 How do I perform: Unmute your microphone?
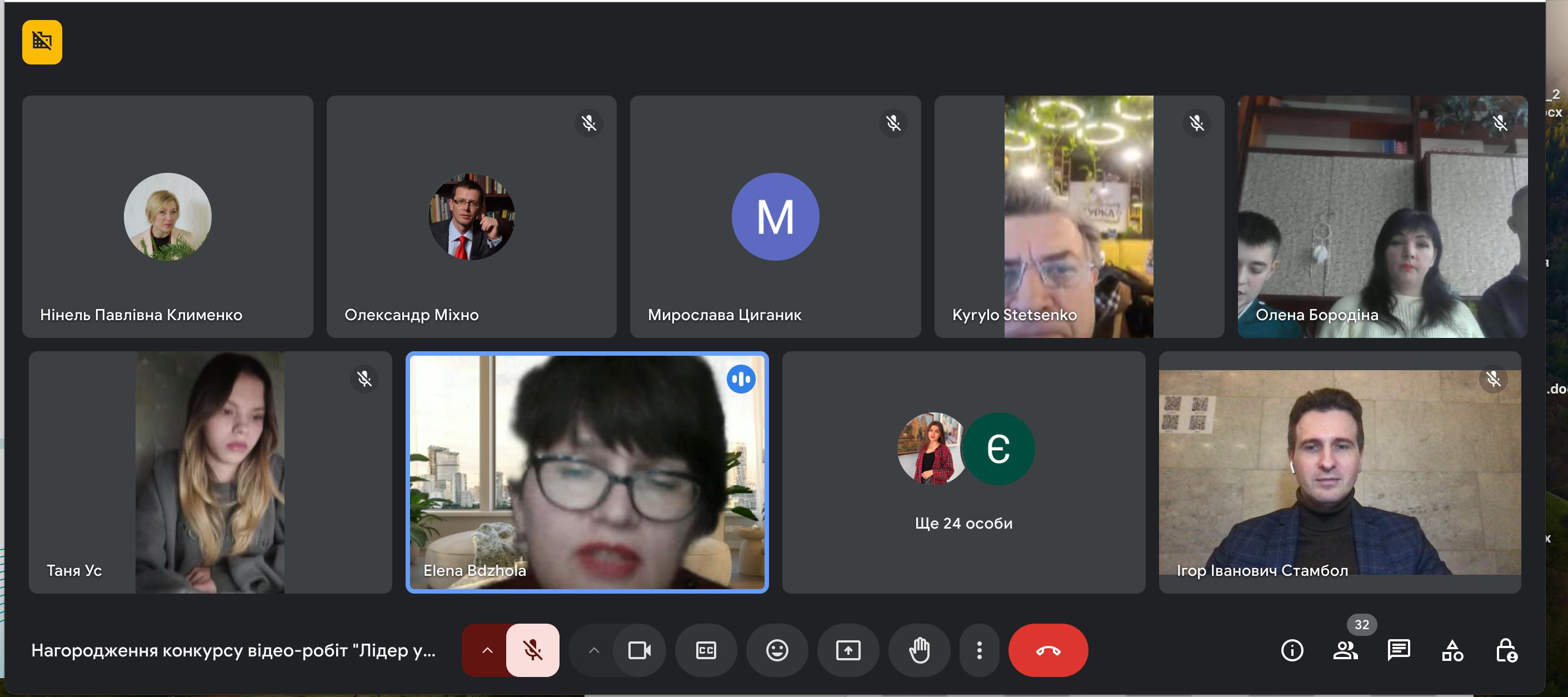tap(533, 650)
